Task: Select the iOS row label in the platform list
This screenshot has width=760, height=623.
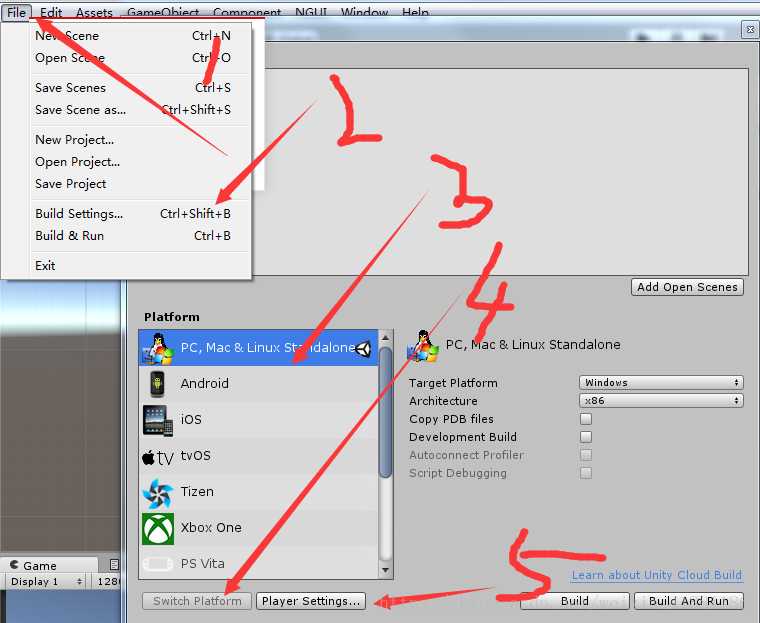Action: 191,419
